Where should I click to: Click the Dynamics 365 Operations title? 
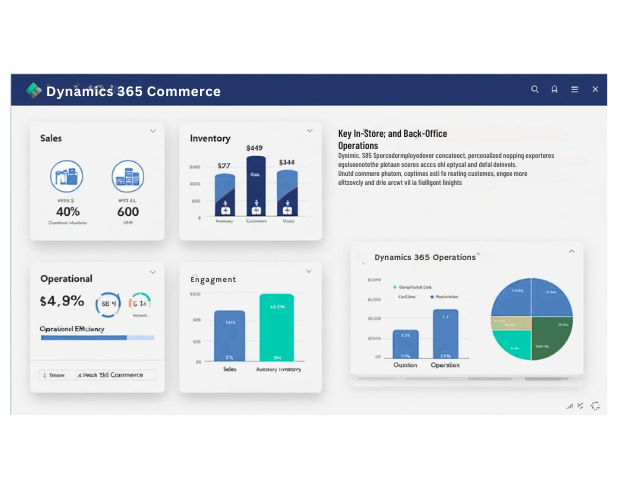(425, 257)
